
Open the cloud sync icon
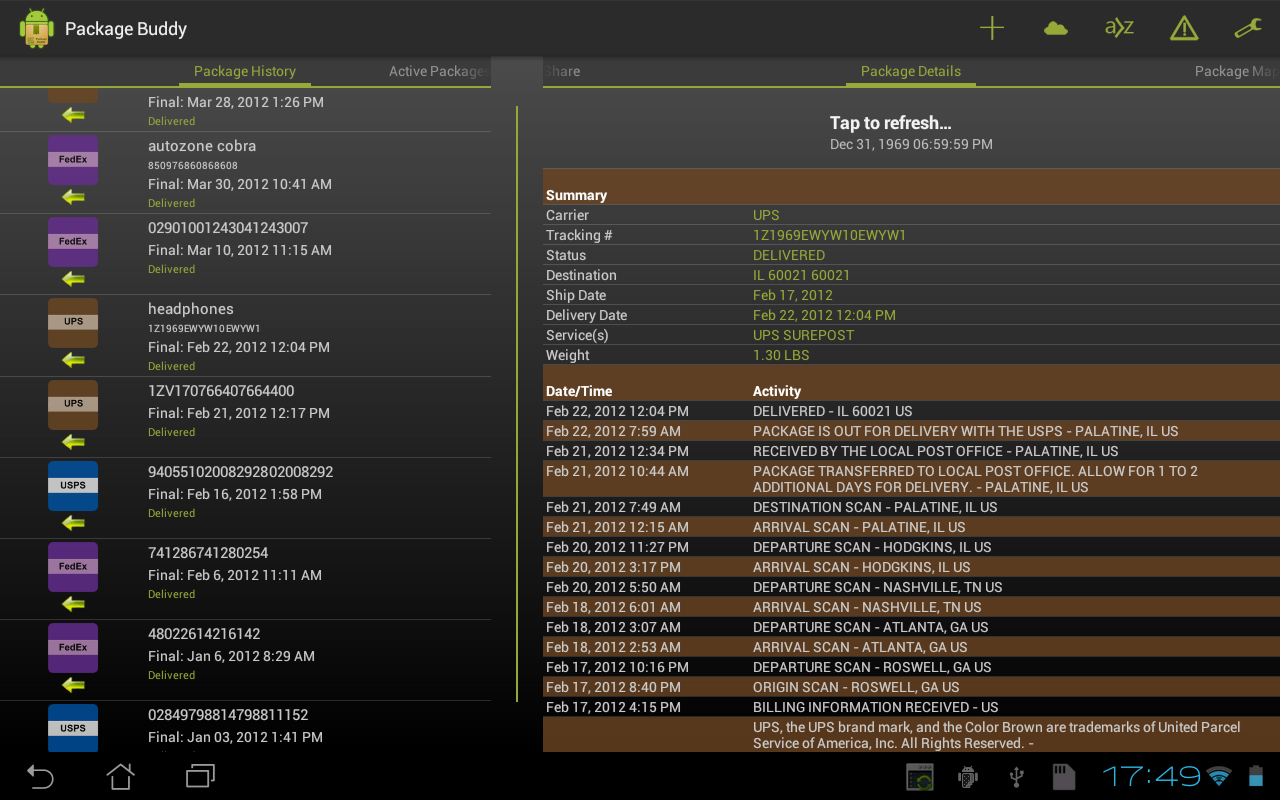(1055, 28)
